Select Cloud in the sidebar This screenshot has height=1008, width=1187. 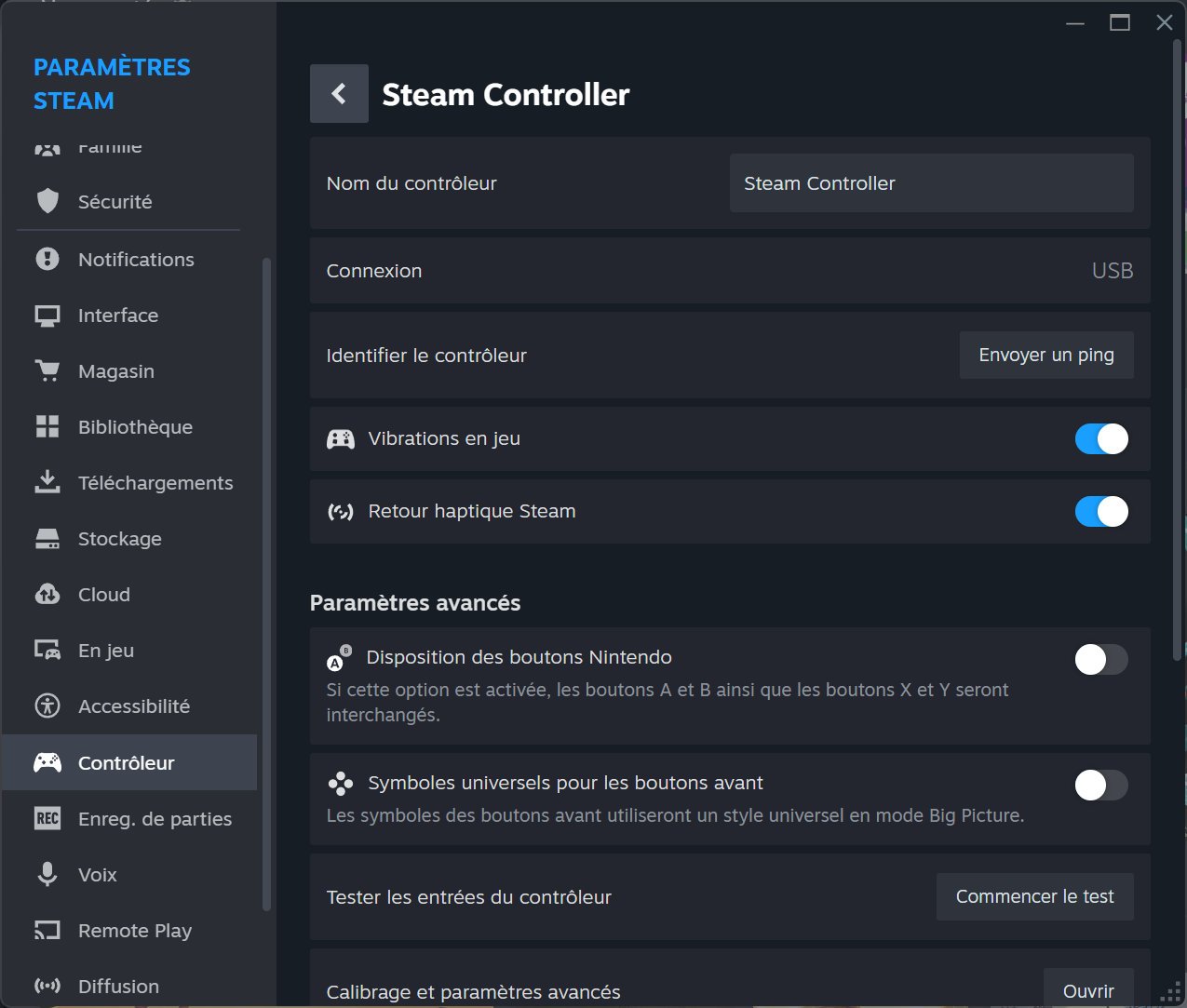[x=129, y=594]
